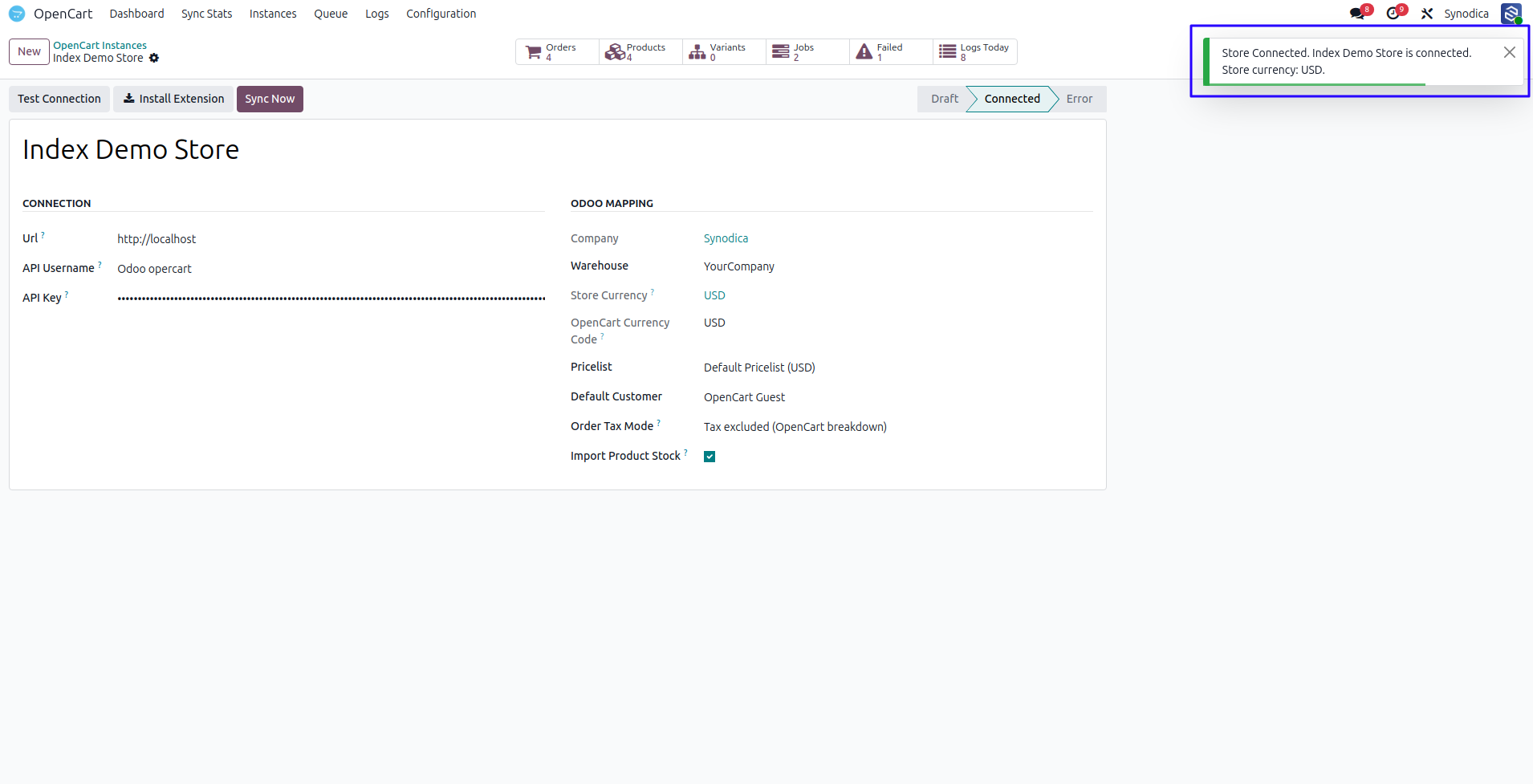Untick the Import Product Stock checkbox
The width and height of the screenshot is (1533, 784).
point(710,457)
